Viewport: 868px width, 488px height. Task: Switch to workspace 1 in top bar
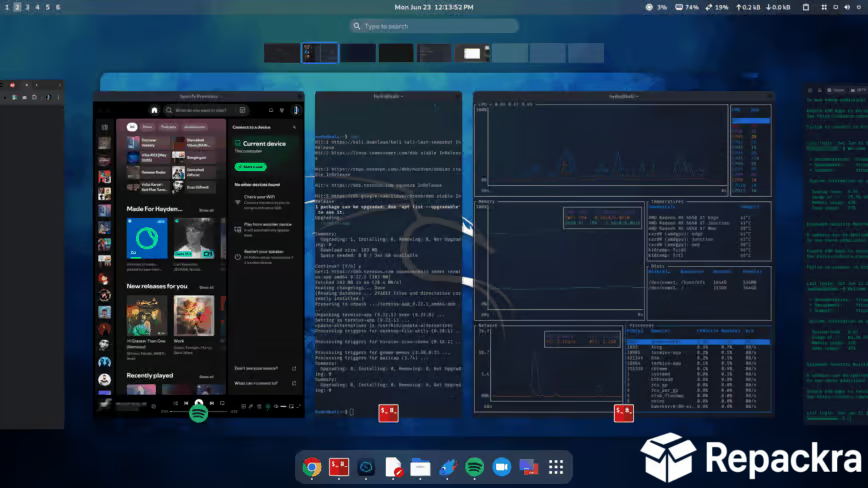pos(7,7)
